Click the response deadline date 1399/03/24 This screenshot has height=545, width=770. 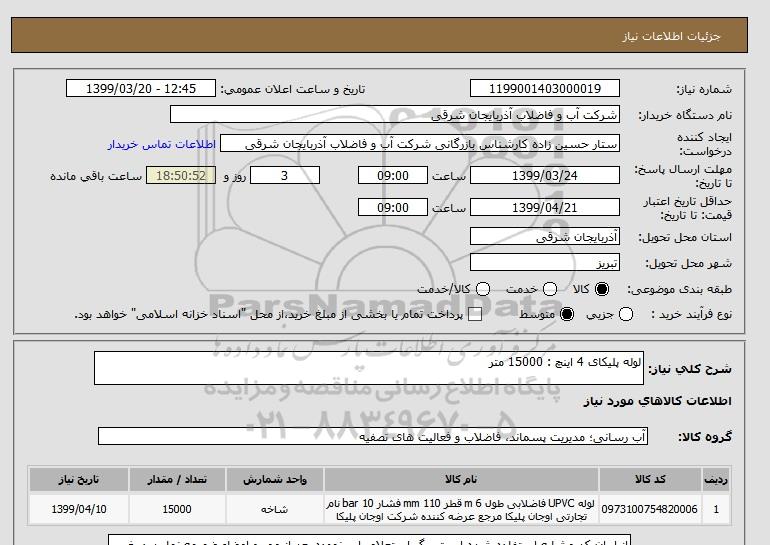[x=545, y=175]
